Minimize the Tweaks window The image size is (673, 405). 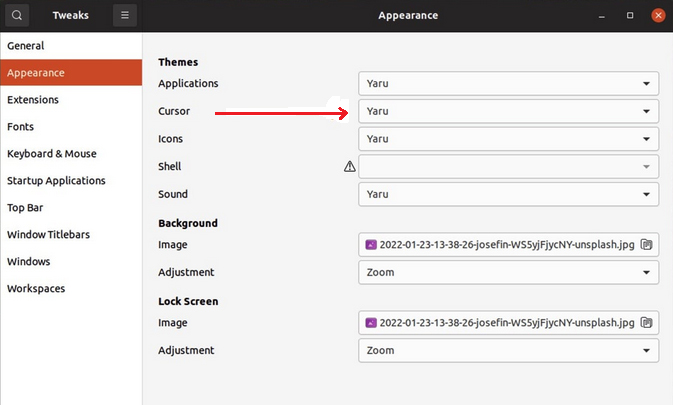602,16
